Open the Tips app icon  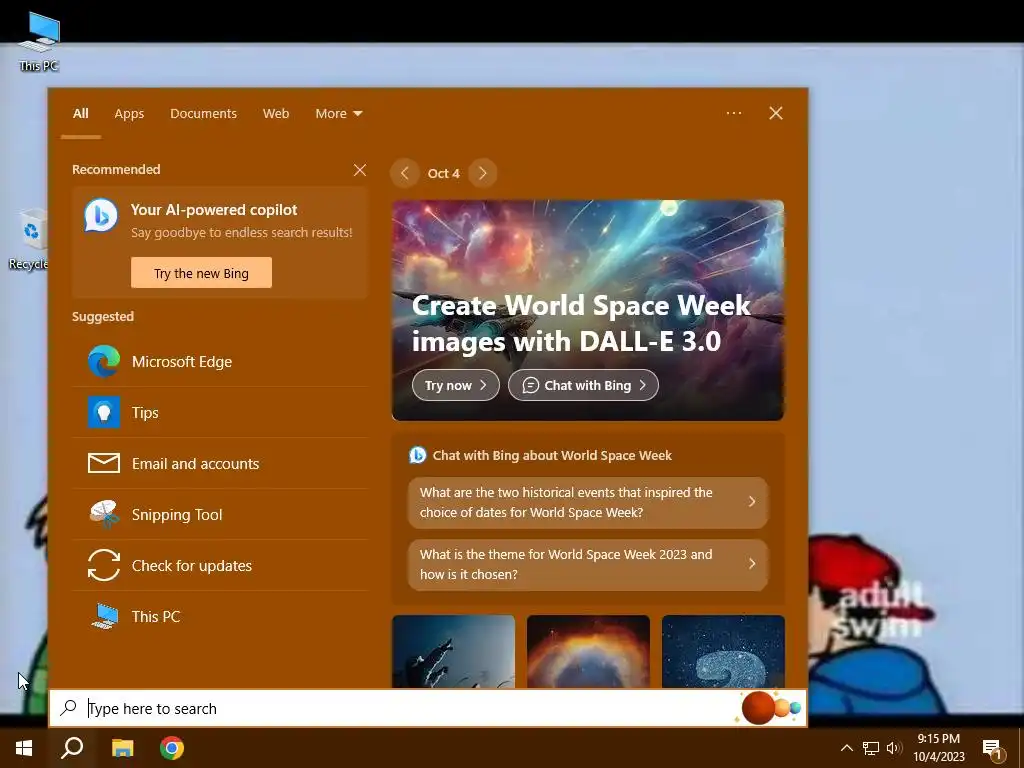(x=104, y=412)
